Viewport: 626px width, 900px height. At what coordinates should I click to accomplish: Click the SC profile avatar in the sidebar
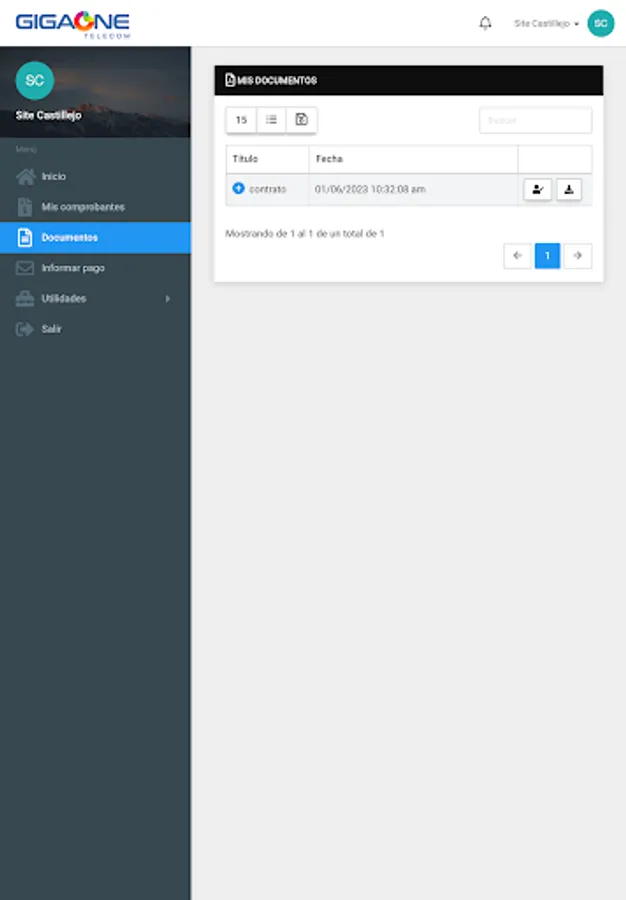[x=35, y=80]
